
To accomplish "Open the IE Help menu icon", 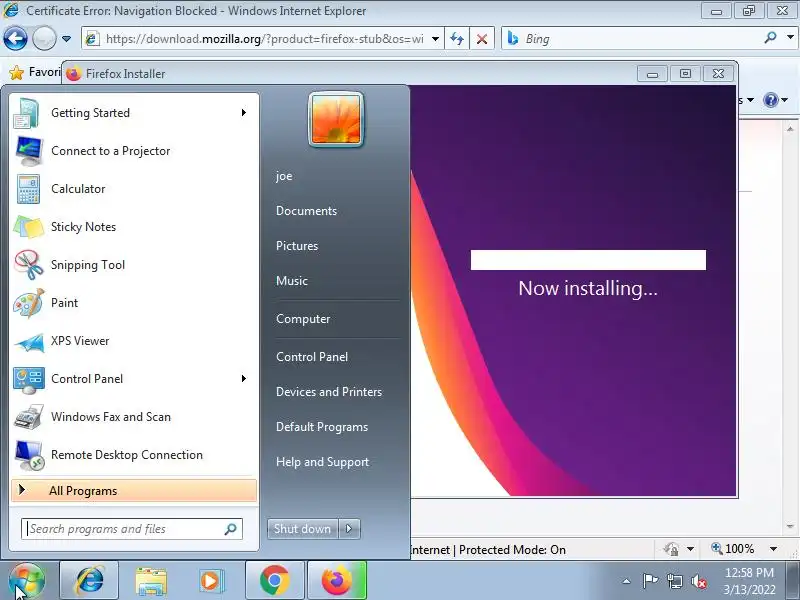I will tap(770, 100).
